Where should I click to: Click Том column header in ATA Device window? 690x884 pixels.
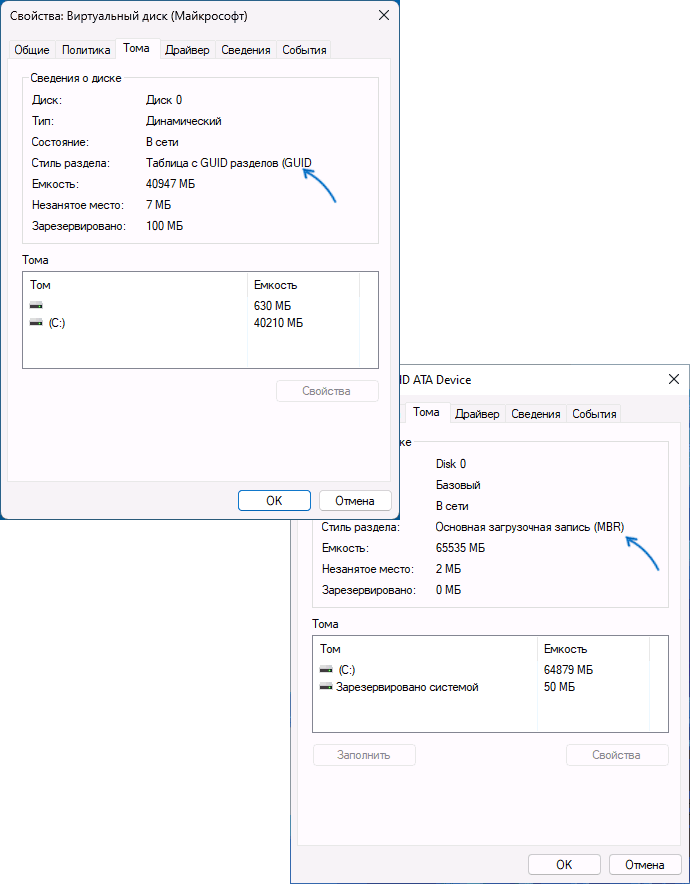[x=425, y=649]
